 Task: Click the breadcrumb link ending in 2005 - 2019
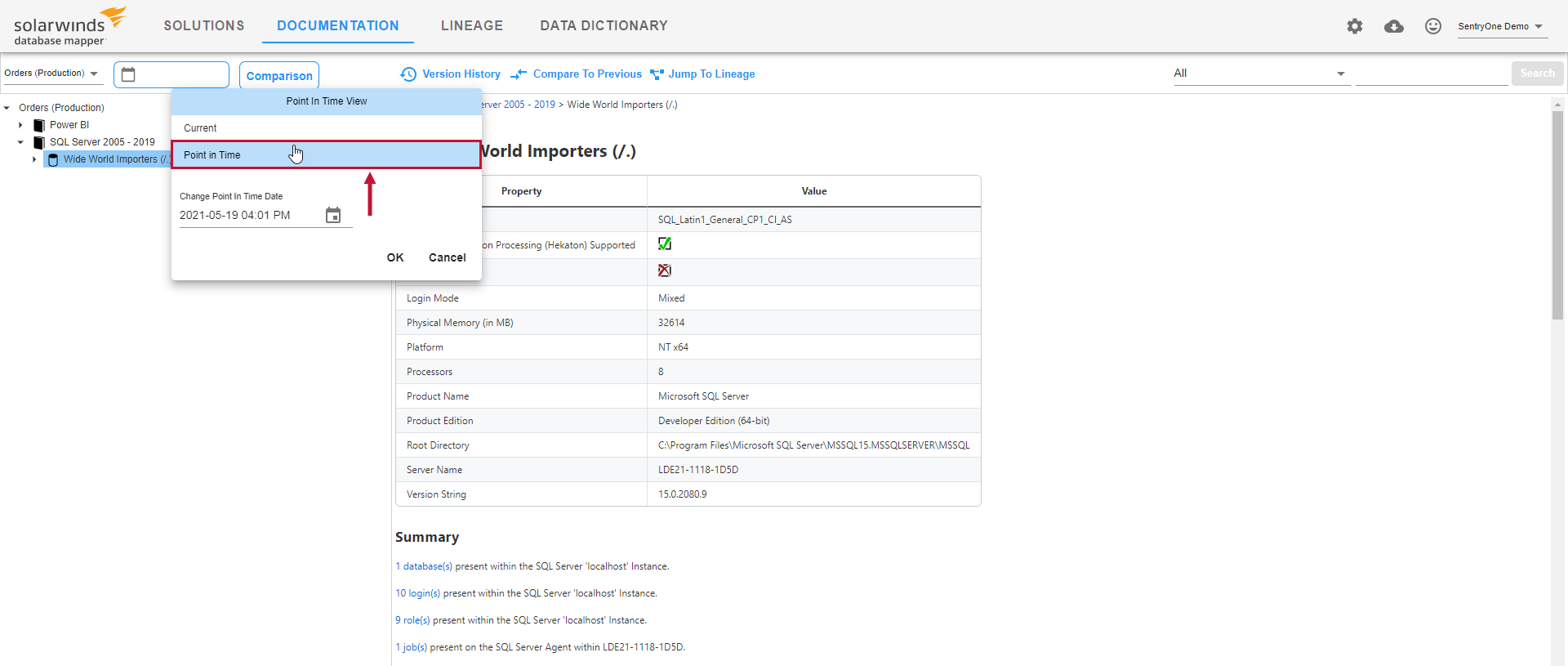[x=518, y=105]
